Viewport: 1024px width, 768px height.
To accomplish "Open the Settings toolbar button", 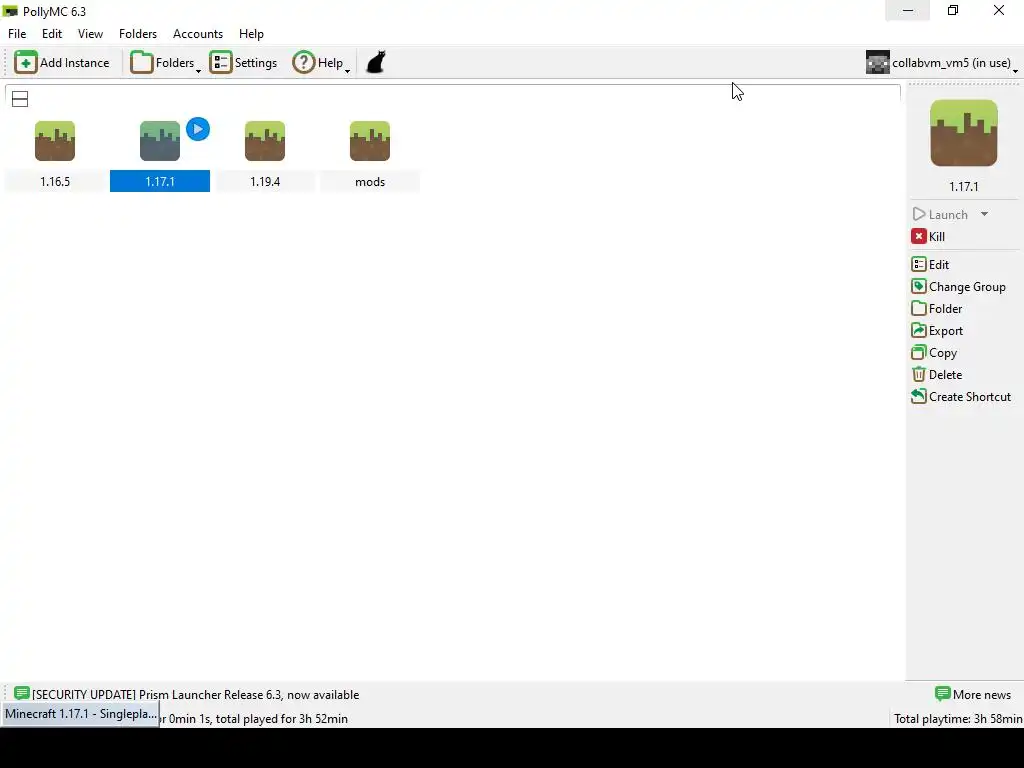I will pos(244,63).
